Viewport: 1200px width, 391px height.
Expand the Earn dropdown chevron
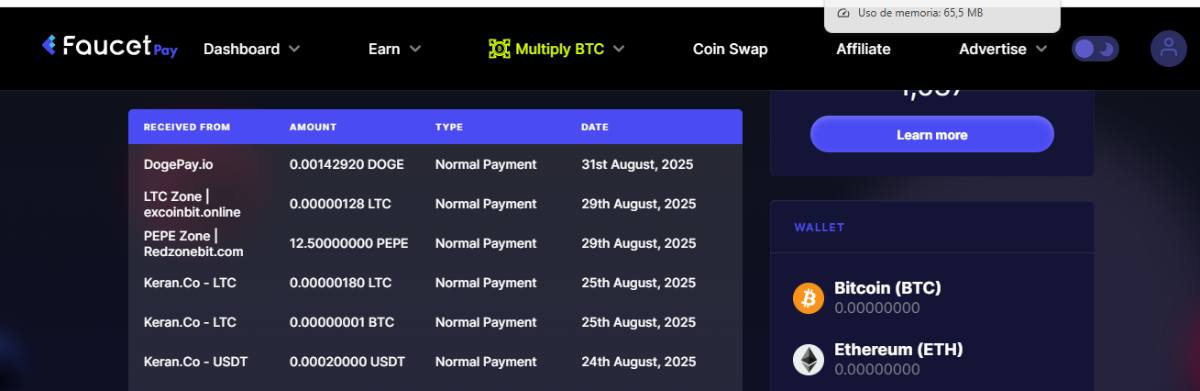(415, 49)
